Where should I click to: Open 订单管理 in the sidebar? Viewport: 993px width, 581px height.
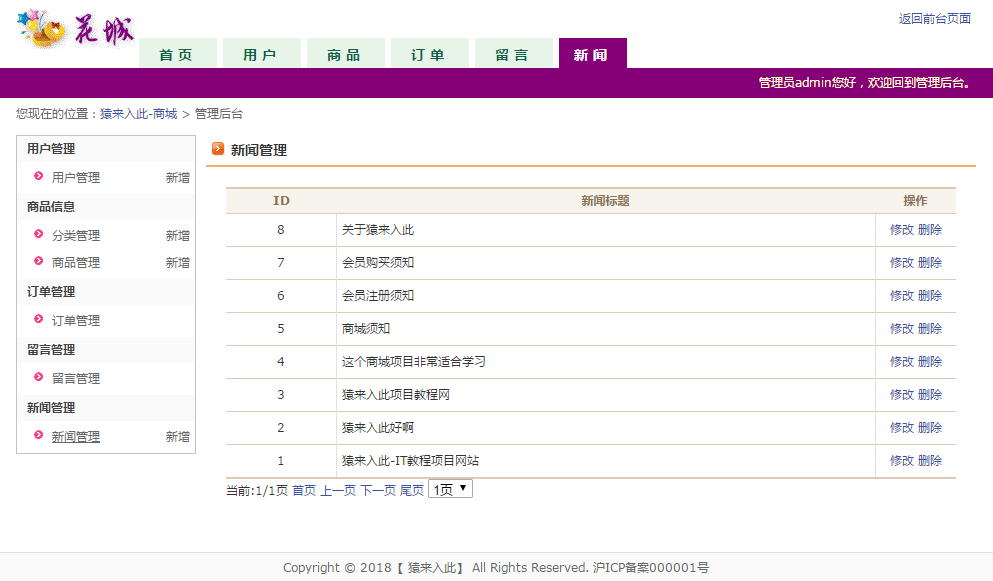coord(76,321)
